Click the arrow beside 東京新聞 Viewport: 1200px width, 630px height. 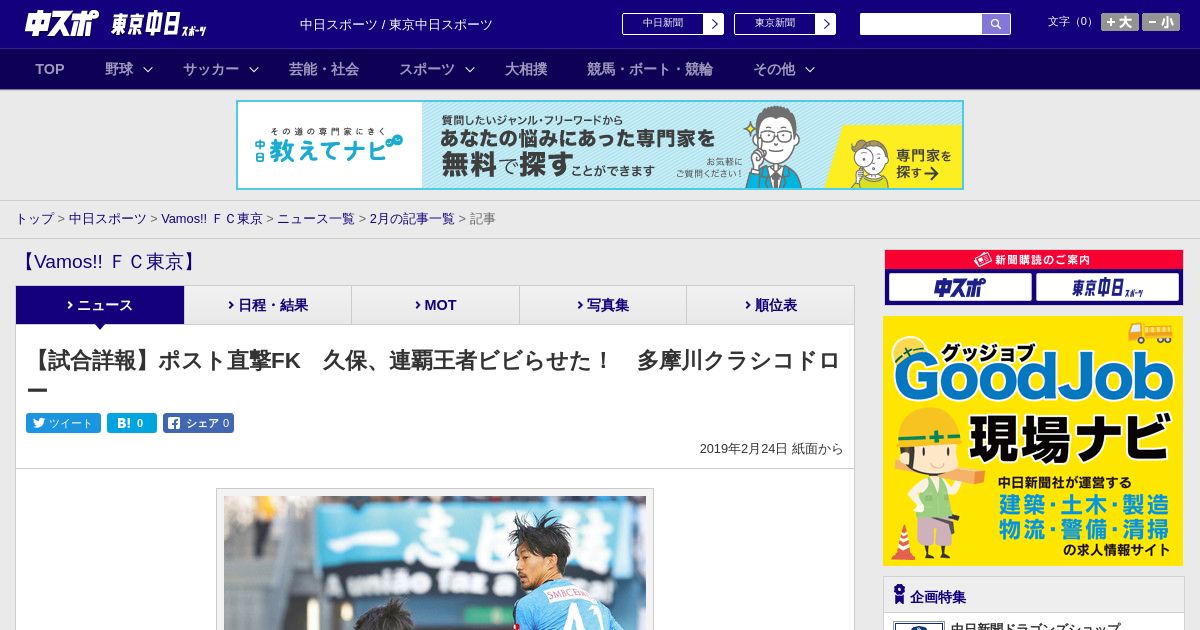(825, 24)
